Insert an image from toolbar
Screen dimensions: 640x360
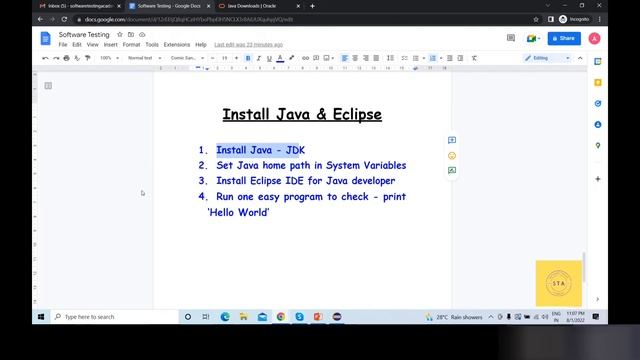pyautogui.click(x=327, y=58)
